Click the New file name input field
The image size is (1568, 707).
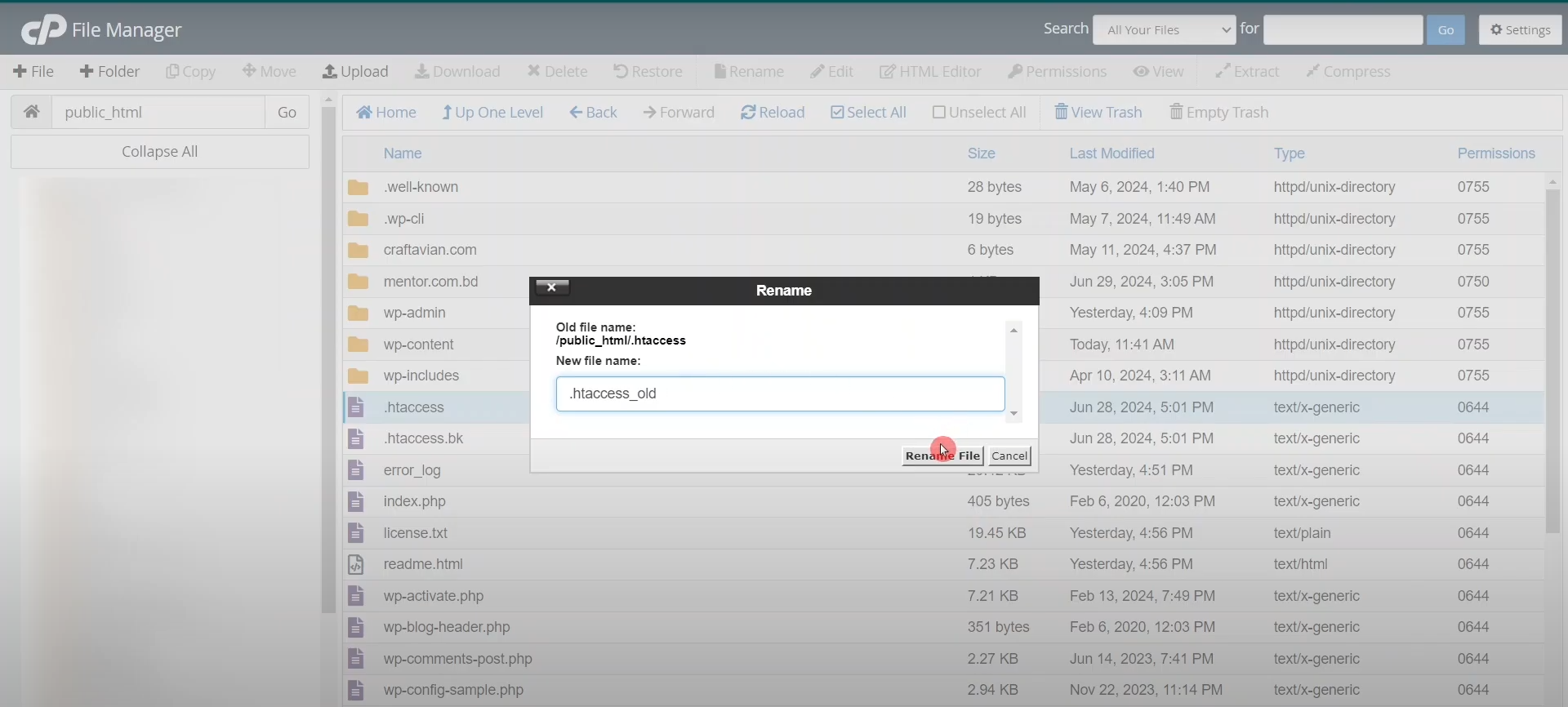coord(780,394)
